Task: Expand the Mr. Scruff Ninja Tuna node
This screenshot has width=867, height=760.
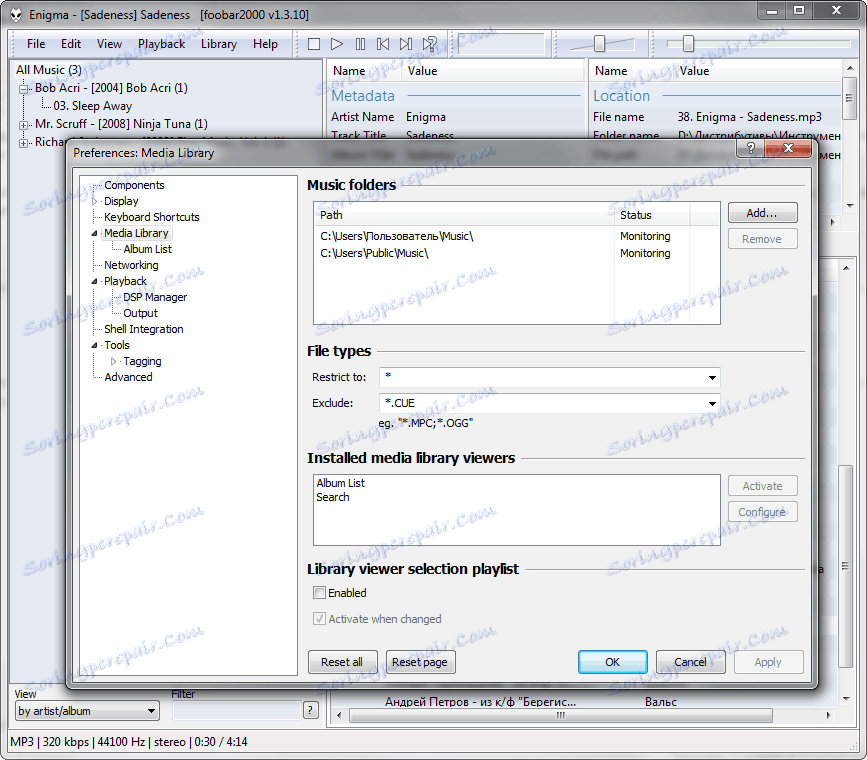Action: [23, 125]
